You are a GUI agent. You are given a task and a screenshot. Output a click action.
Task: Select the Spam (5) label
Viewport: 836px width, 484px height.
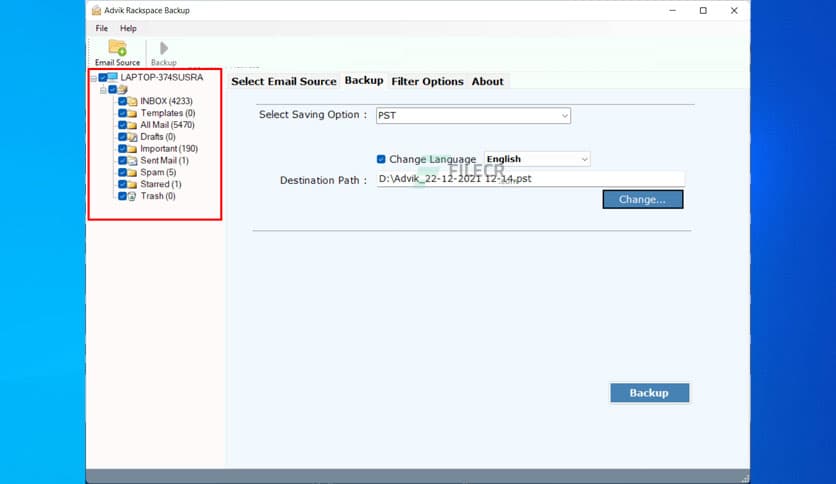[x=158, y=172]
